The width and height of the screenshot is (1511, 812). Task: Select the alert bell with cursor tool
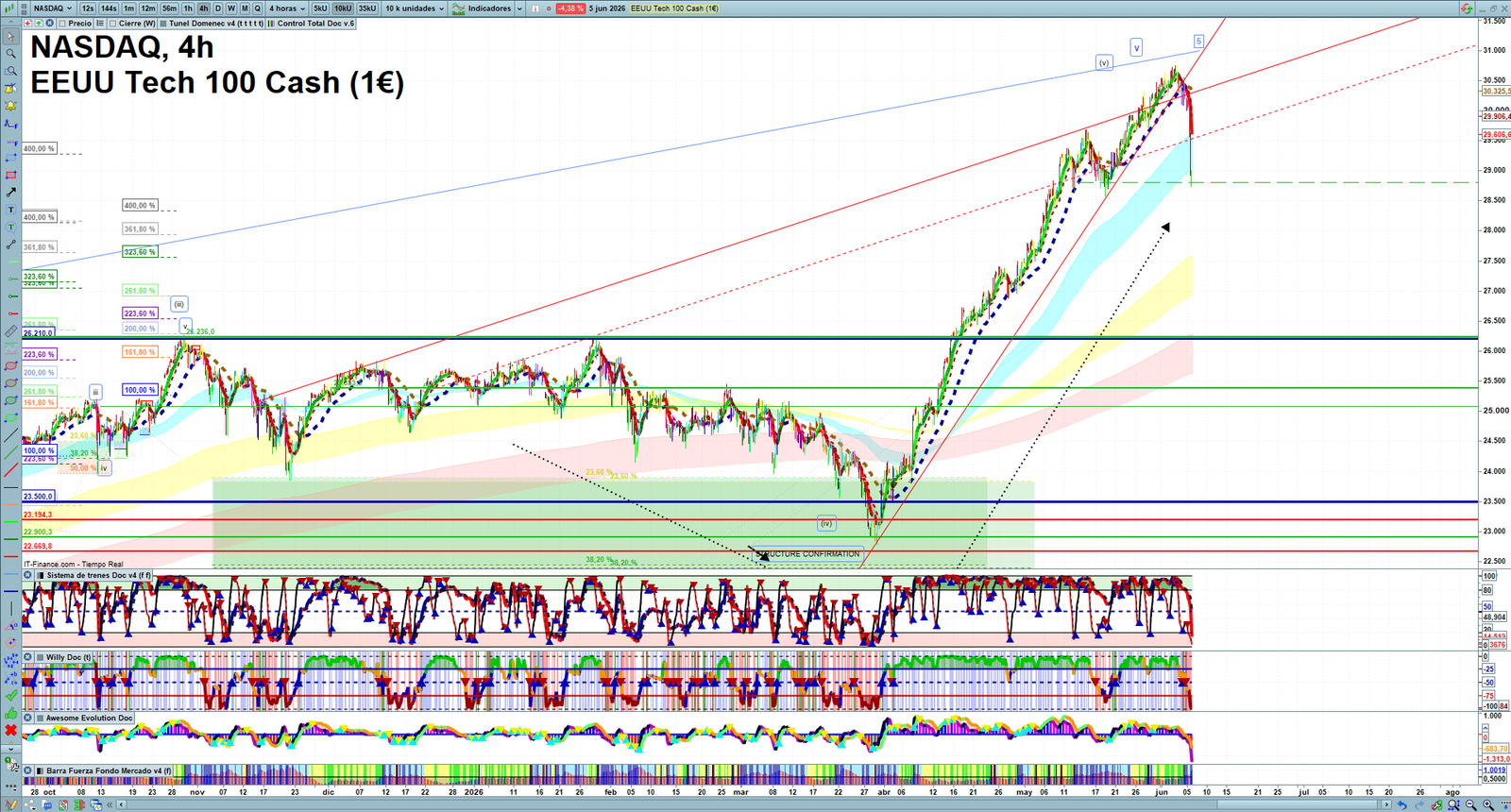tap(11, 89)
